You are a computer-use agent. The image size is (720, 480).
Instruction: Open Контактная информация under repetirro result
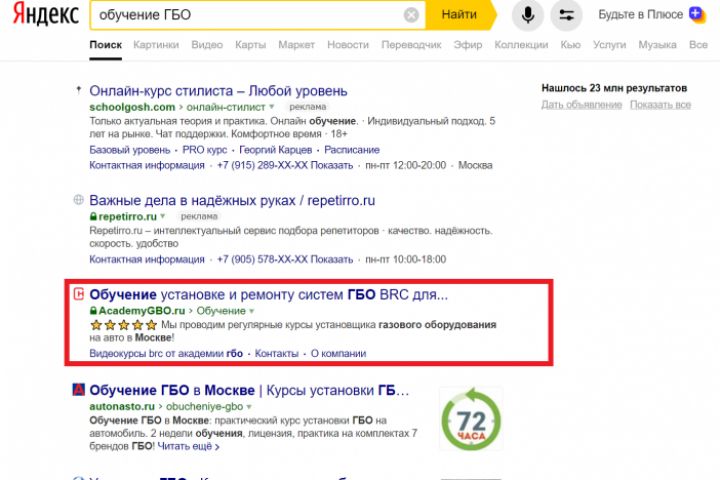point(147,260)
